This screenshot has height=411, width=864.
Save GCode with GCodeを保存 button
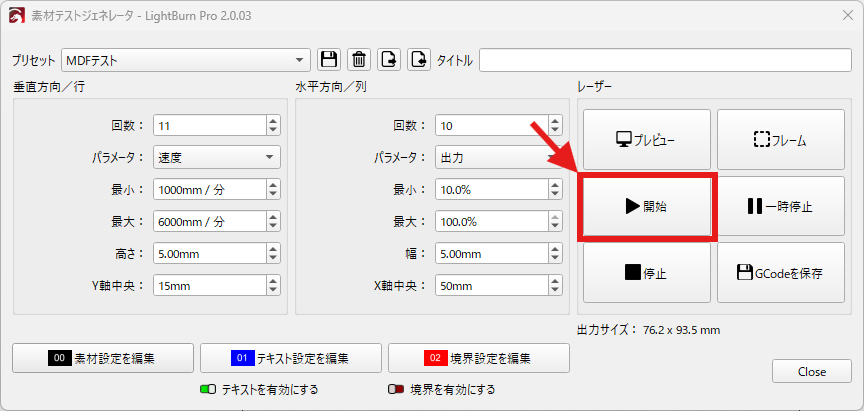[x=780, y=272]
